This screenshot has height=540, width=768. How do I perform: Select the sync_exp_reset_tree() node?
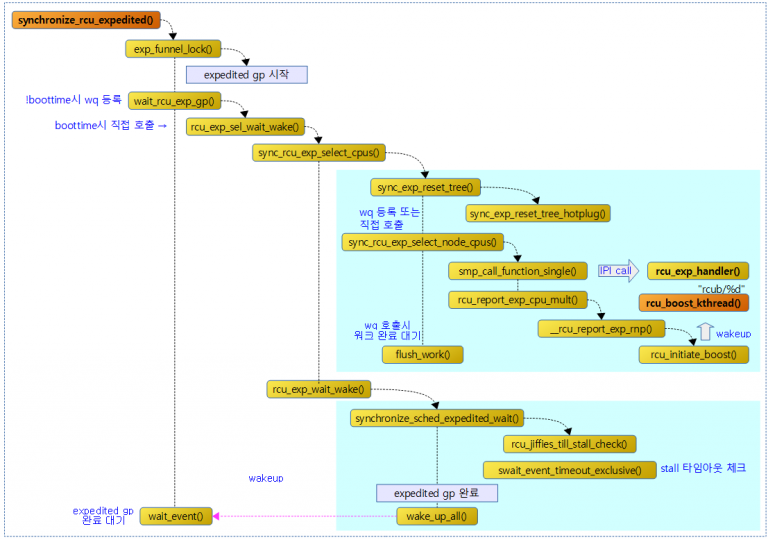426,187
